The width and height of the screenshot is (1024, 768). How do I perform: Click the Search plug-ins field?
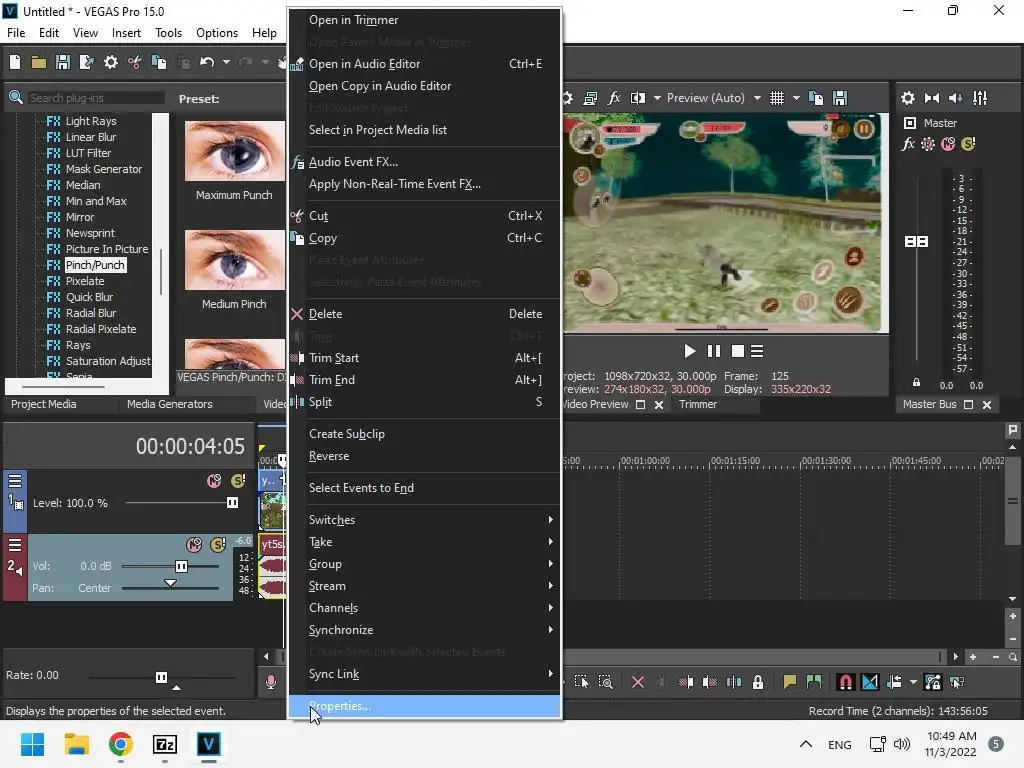point(96,98)
